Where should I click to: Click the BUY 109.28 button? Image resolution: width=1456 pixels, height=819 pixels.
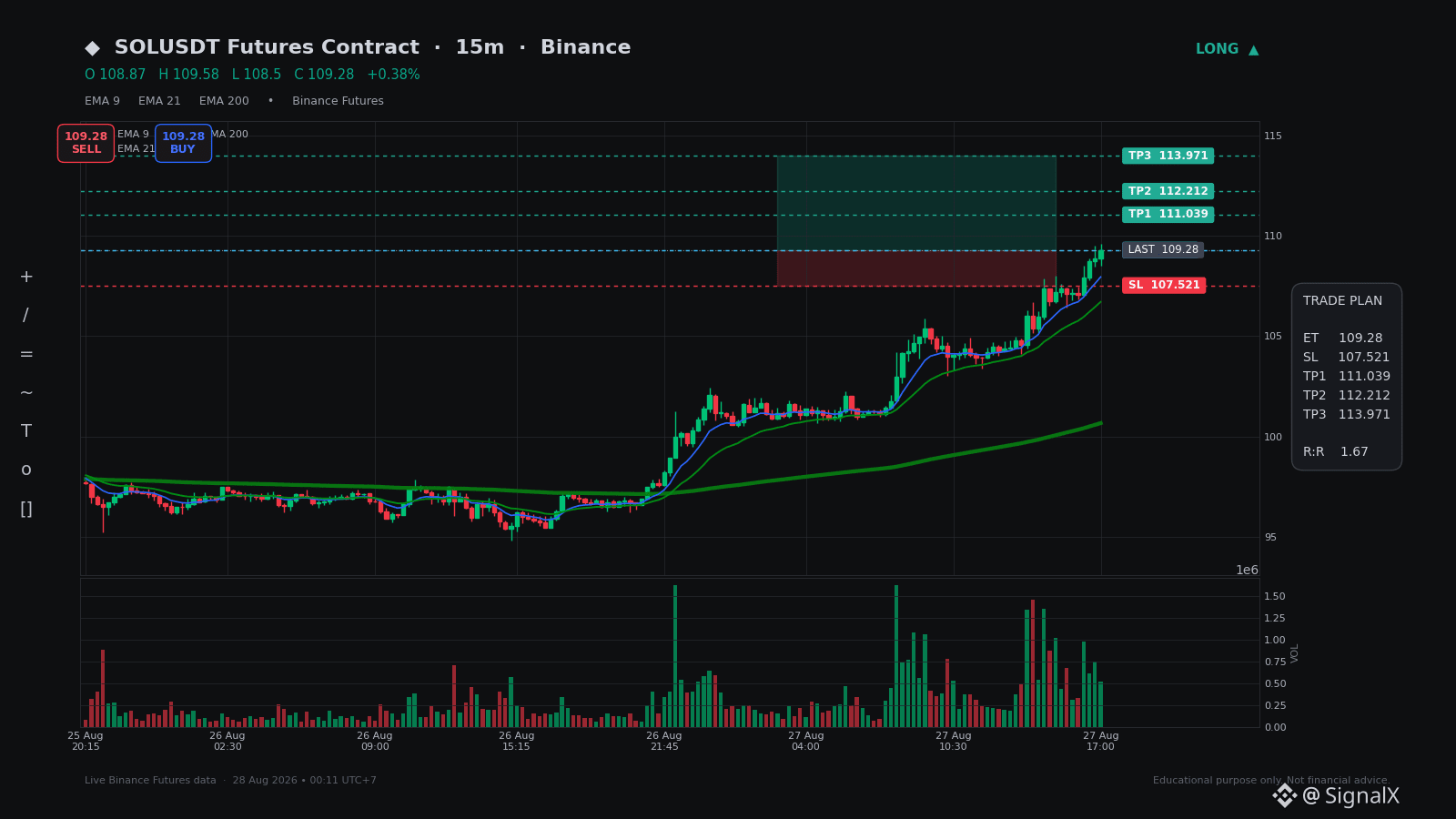[183, 143]
